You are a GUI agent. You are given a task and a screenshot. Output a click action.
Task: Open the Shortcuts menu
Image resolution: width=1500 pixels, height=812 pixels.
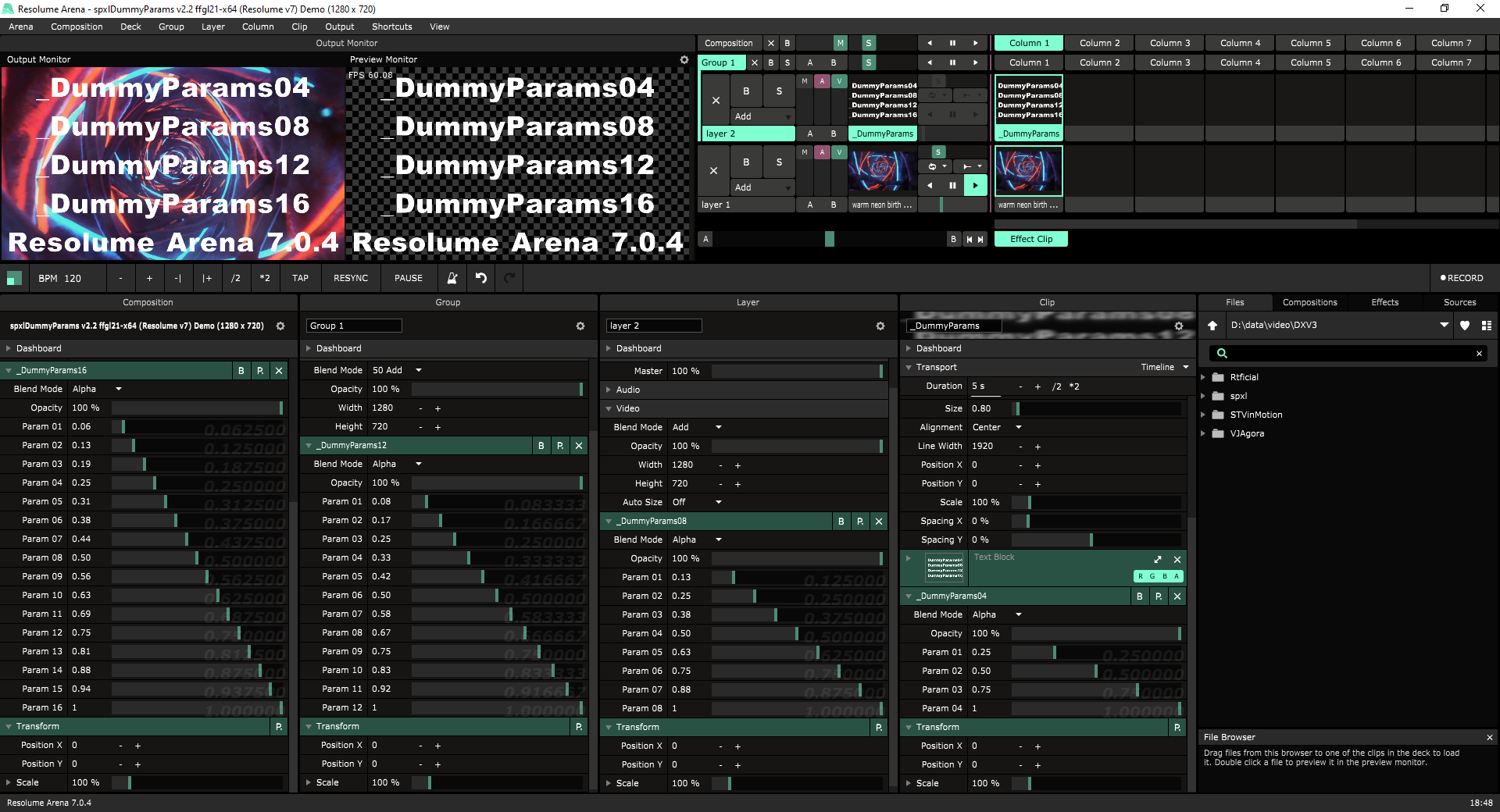391,27
